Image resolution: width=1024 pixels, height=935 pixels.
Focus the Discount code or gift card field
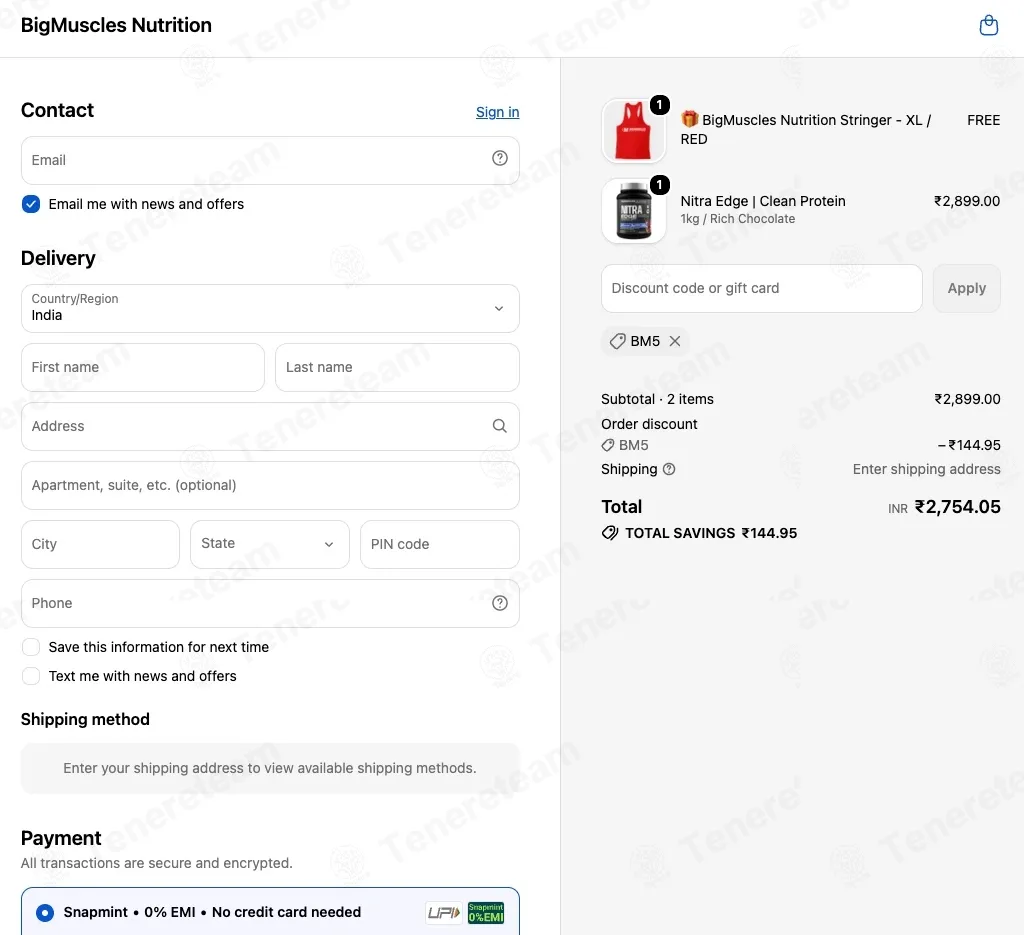coord(761,288)
